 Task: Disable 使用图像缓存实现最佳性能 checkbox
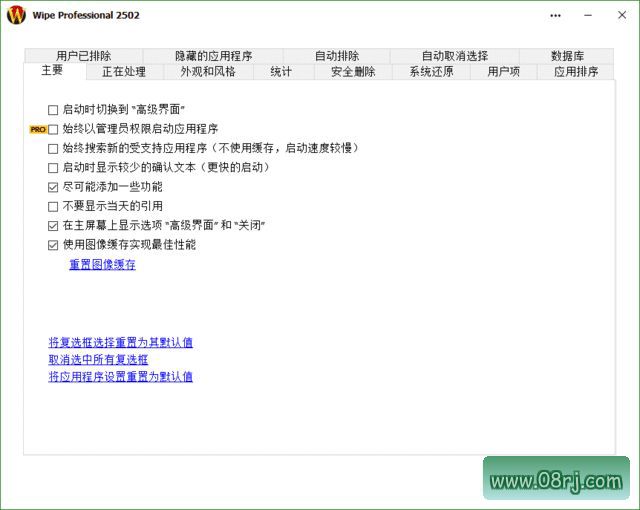click(53, 245)
